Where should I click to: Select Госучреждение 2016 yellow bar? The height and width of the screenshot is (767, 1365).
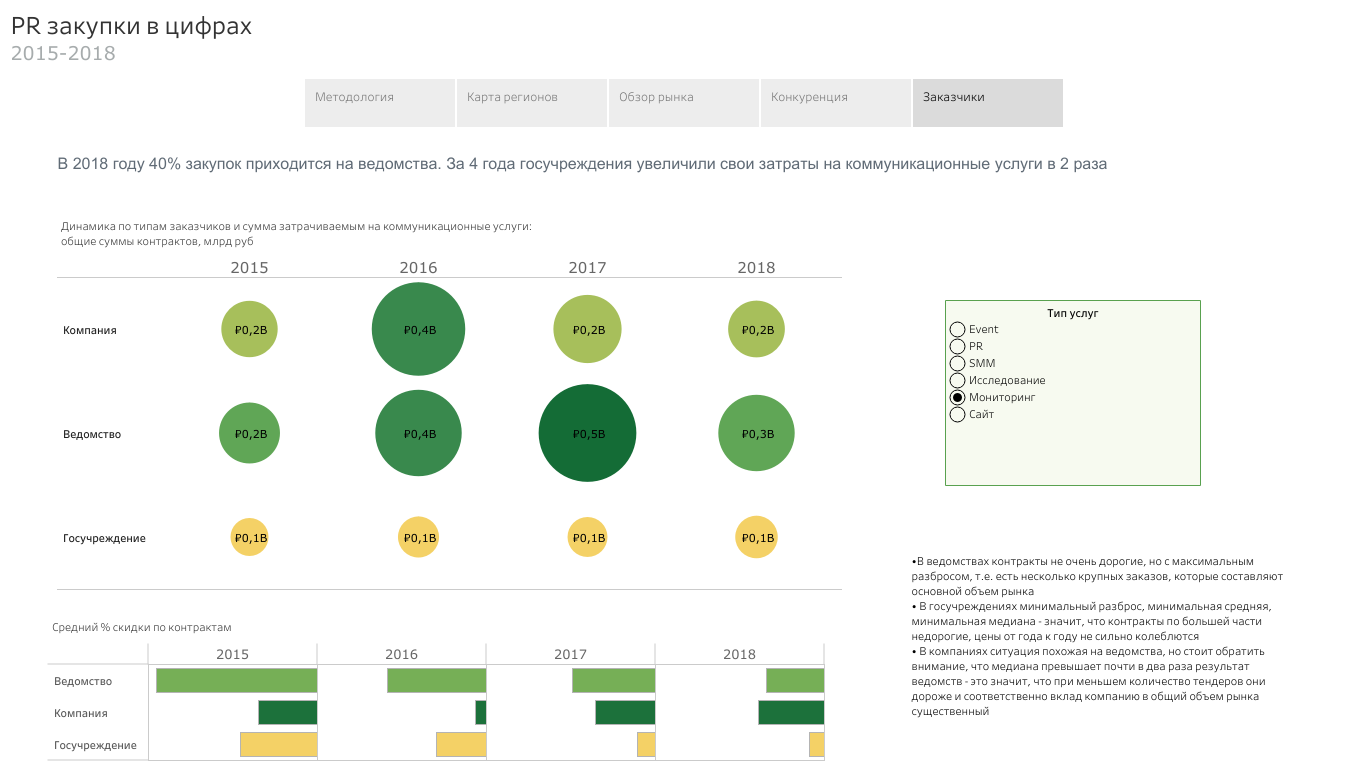pos(461,744)
